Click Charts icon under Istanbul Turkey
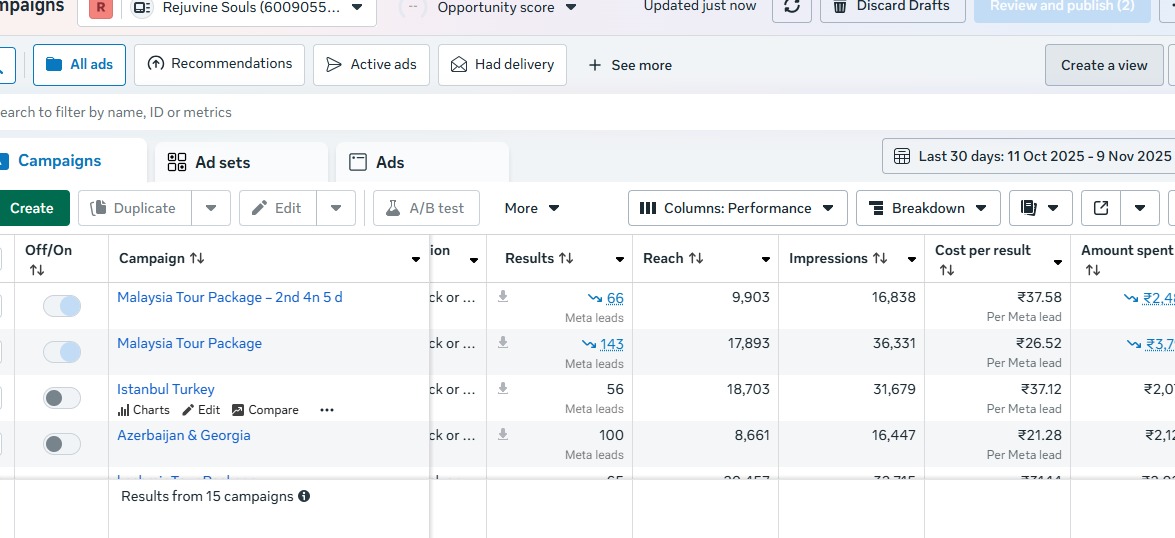The width and height of the screenshot is (1175, 538). (124, 410)
